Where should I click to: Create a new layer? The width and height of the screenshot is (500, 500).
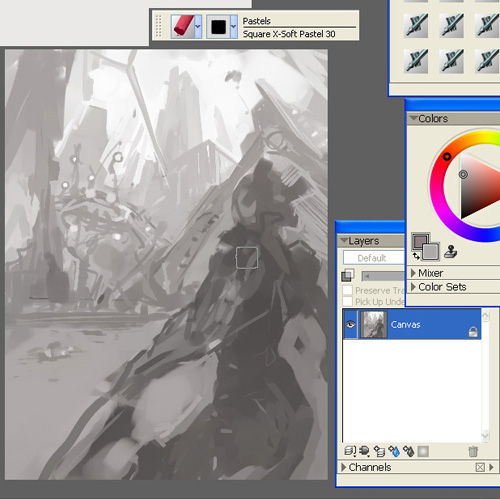[380, 451]
